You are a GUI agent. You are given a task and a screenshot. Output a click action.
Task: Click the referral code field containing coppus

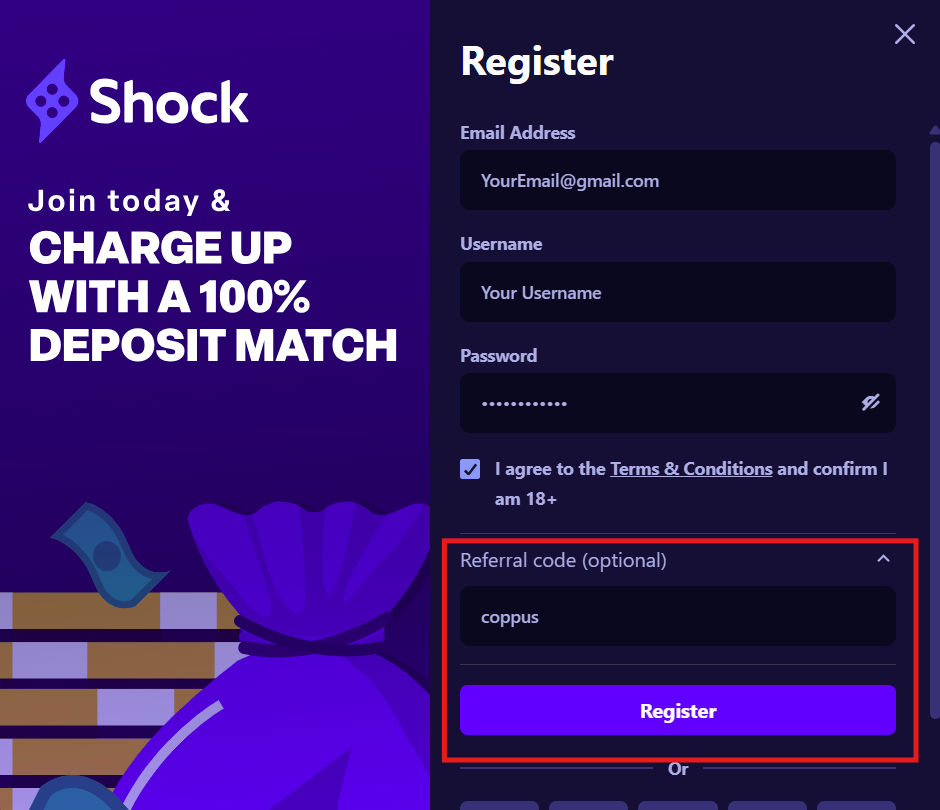[x=677, y=617]
